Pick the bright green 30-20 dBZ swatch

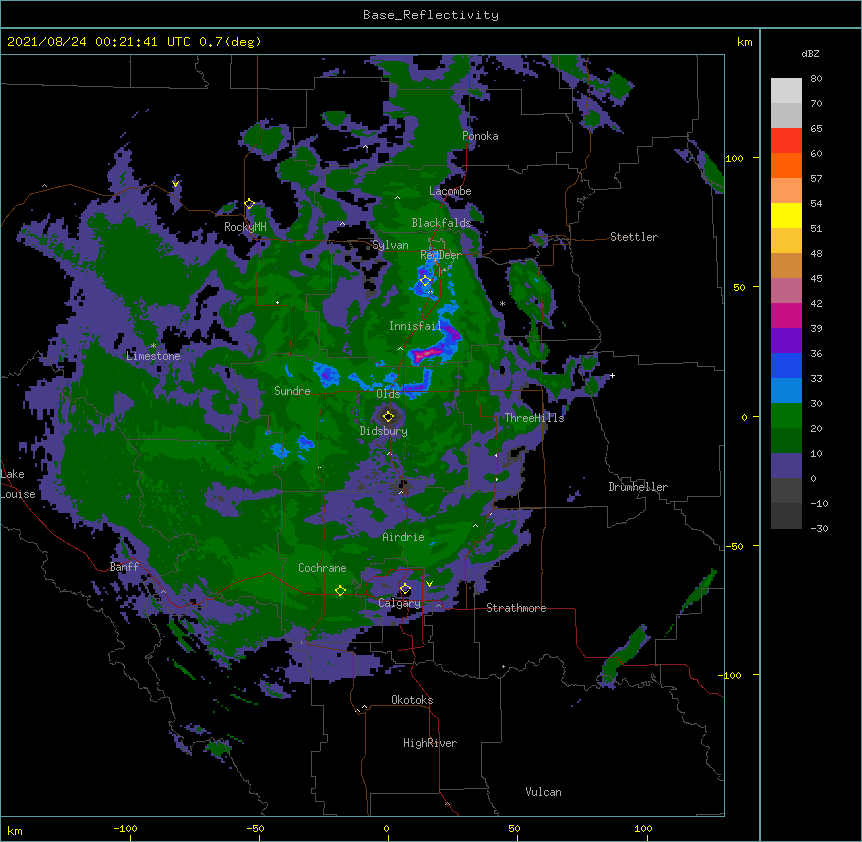(x=786, y=416)
